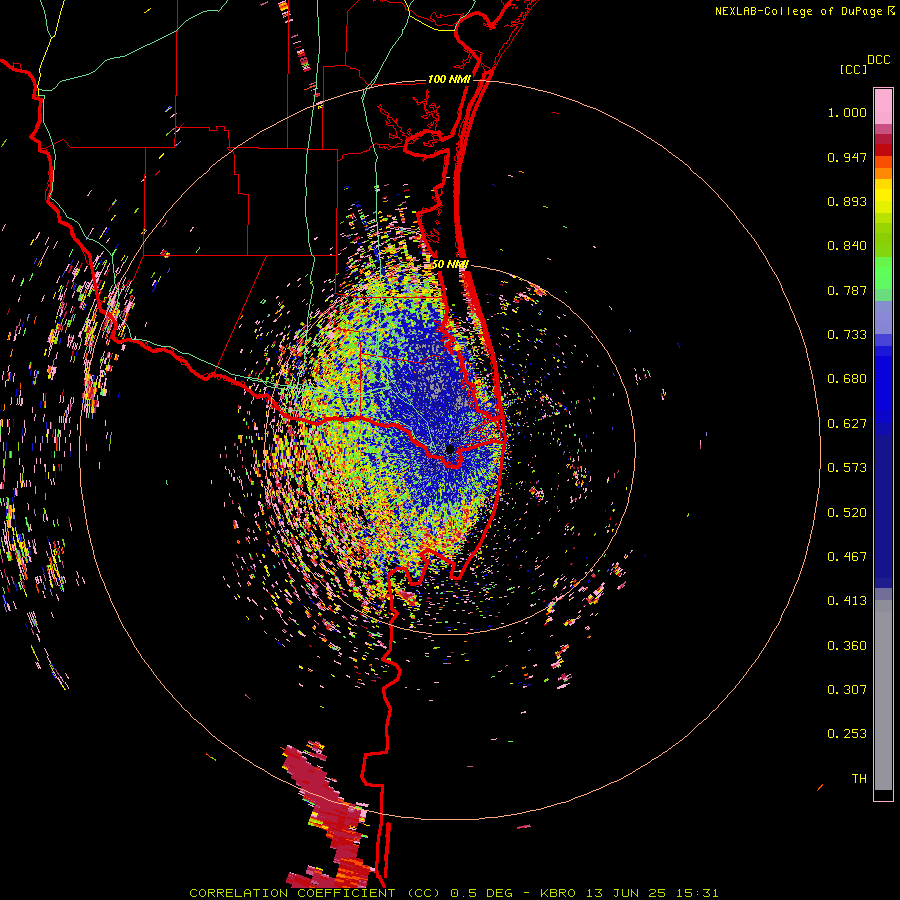Click the black radar site dot
Viewport: 900px width, 900px height.
(449, 449)
